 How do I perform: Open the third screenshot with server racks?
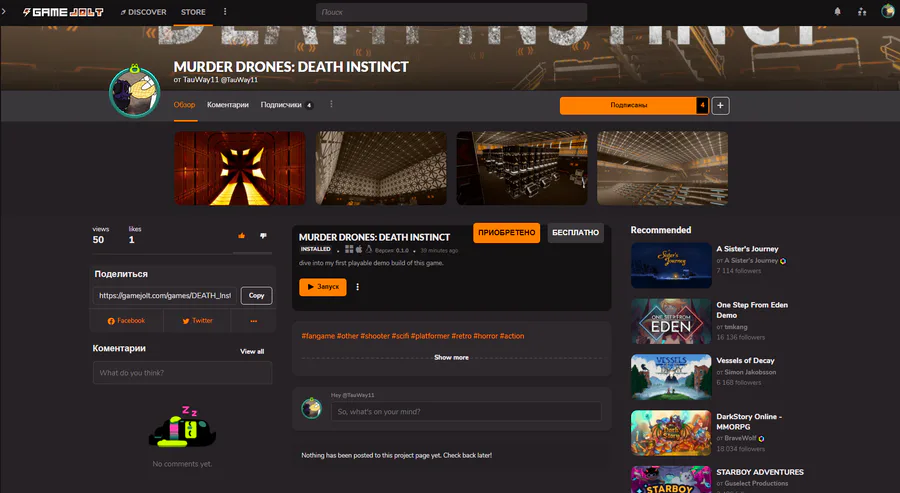(x=522, y=168)
